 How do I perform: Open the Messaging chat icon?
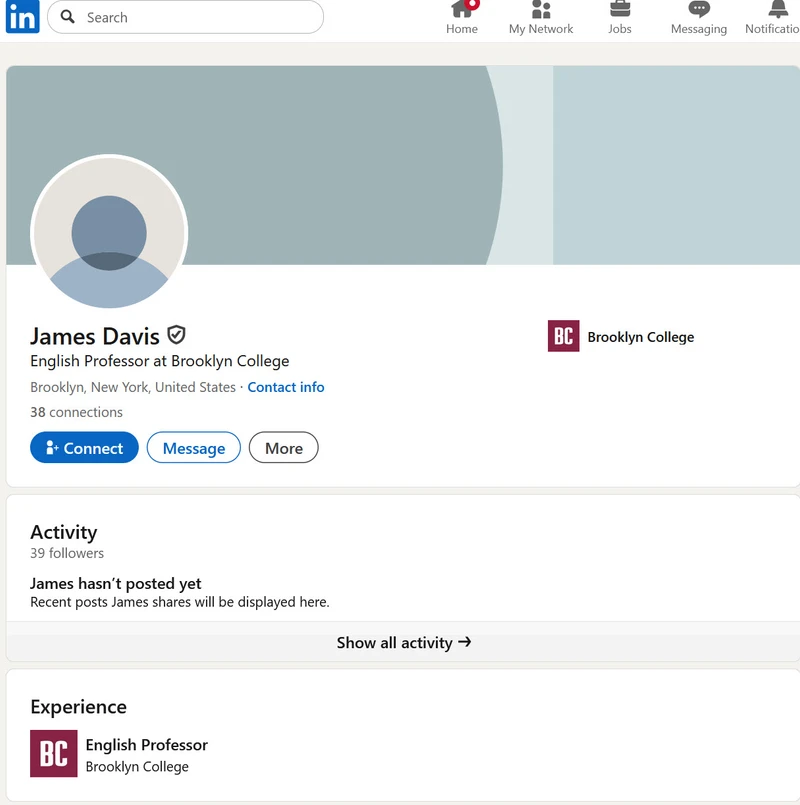(699, 9)
